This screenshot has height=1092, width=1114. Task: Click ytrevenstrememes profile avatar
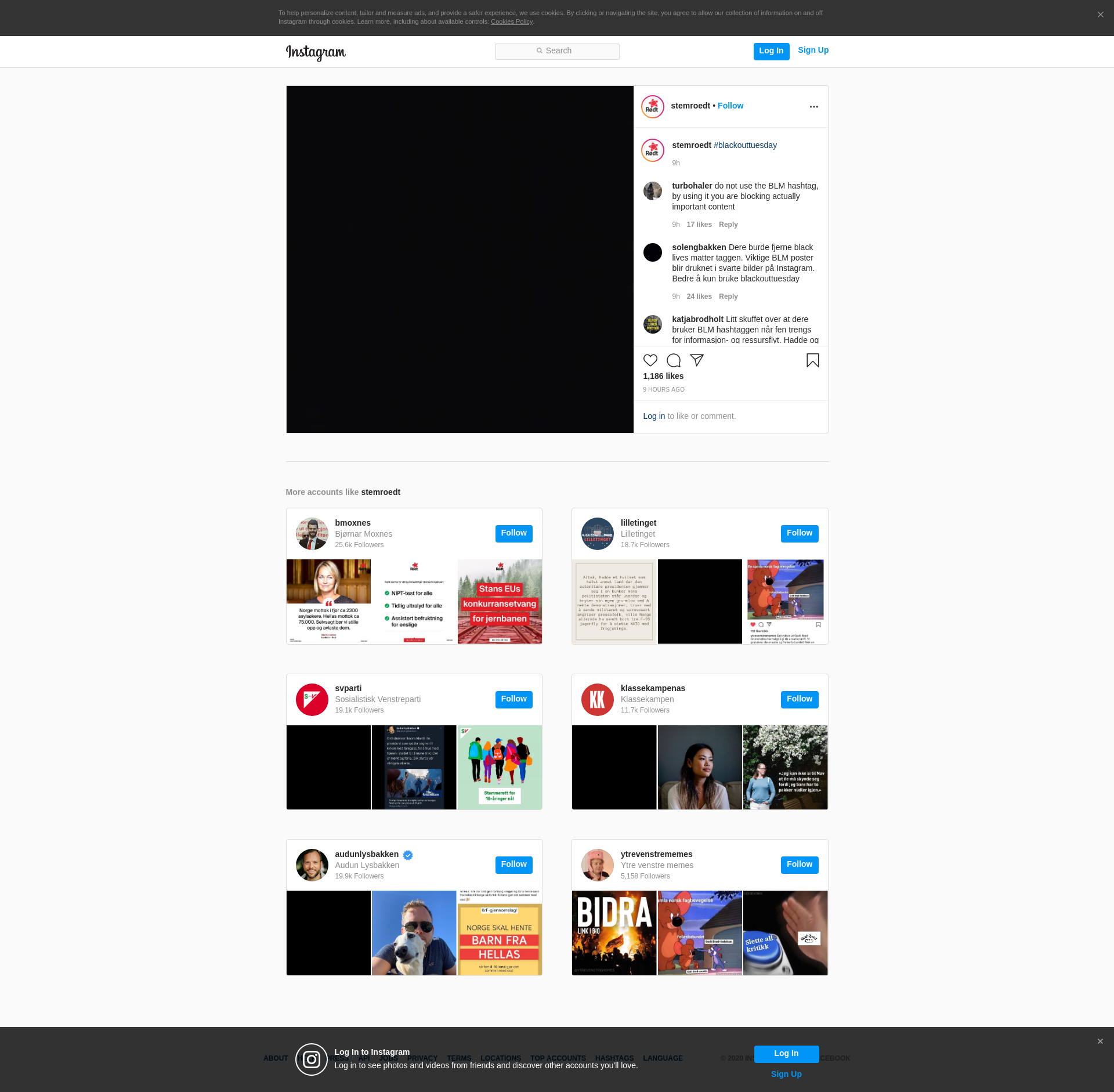click(598, 865)
